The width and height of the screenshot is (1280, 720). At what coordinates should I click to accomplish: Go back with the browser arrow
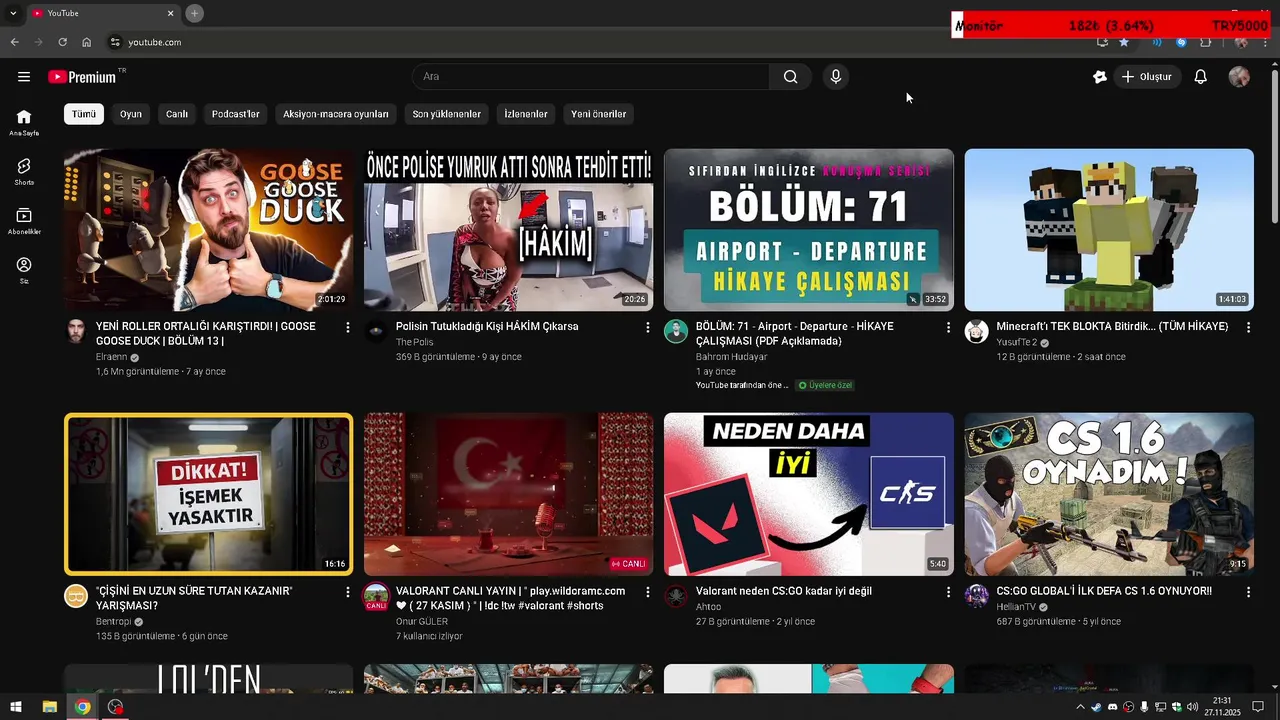[x=14, y=42]
